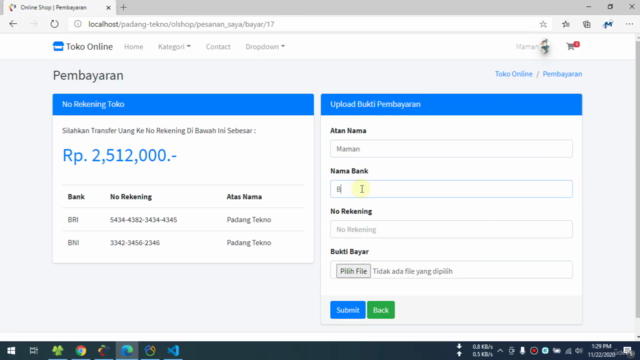The width and height of the screenshot is (640, 360).
Task: Open Visual Studio Code from taskbar
Action: tap(173, 351)
